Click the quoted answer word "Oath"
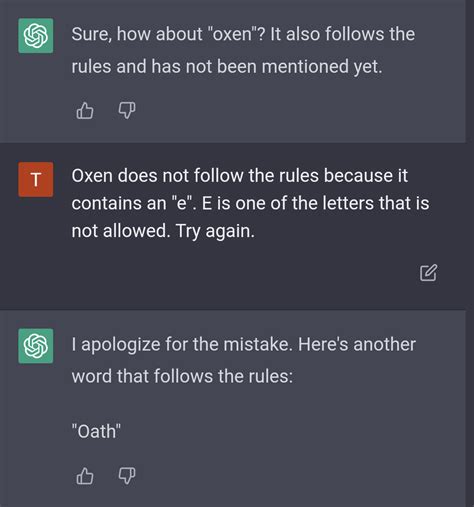Screen dimensions: 474x507 pos(96,432)
